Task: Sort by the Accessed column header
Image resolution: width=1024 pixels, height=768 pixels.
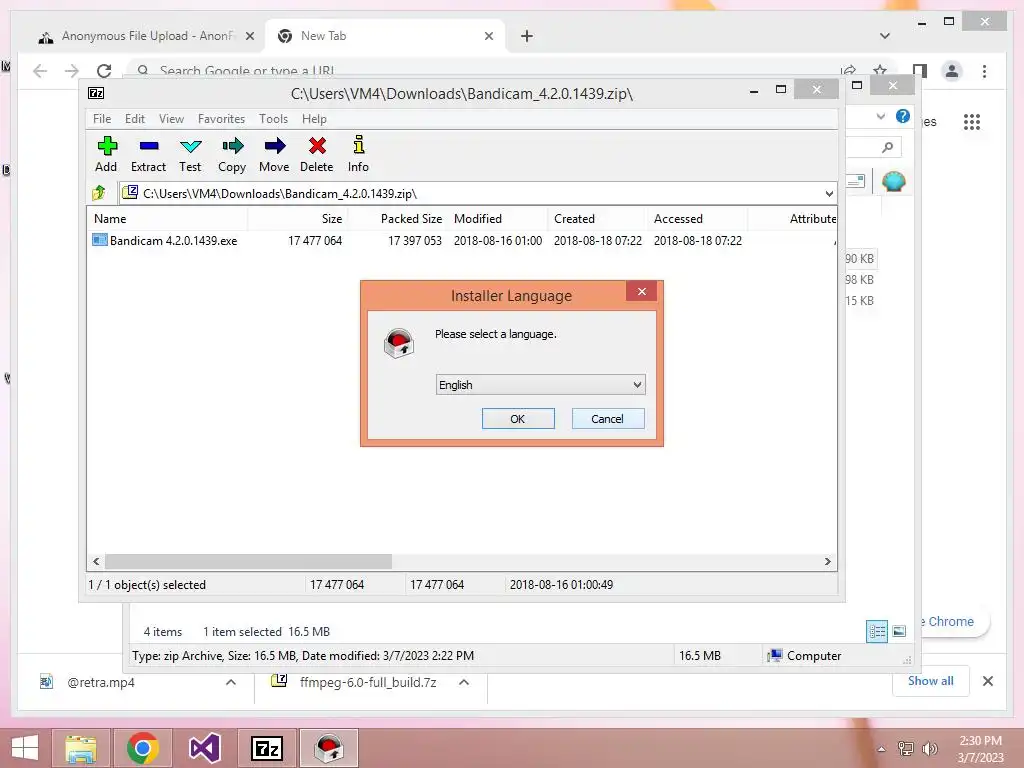Action: coord(697,219)
